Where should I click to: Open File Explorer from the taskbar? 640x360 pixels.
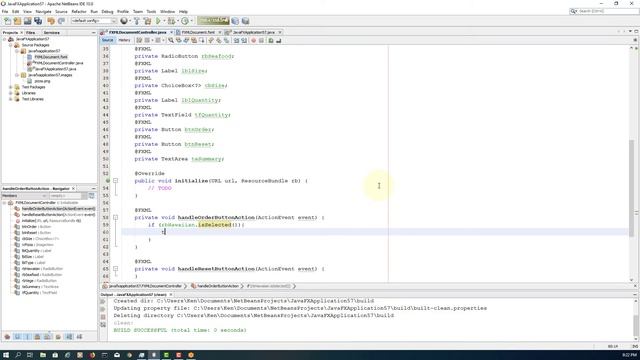[x=42, y=355]
